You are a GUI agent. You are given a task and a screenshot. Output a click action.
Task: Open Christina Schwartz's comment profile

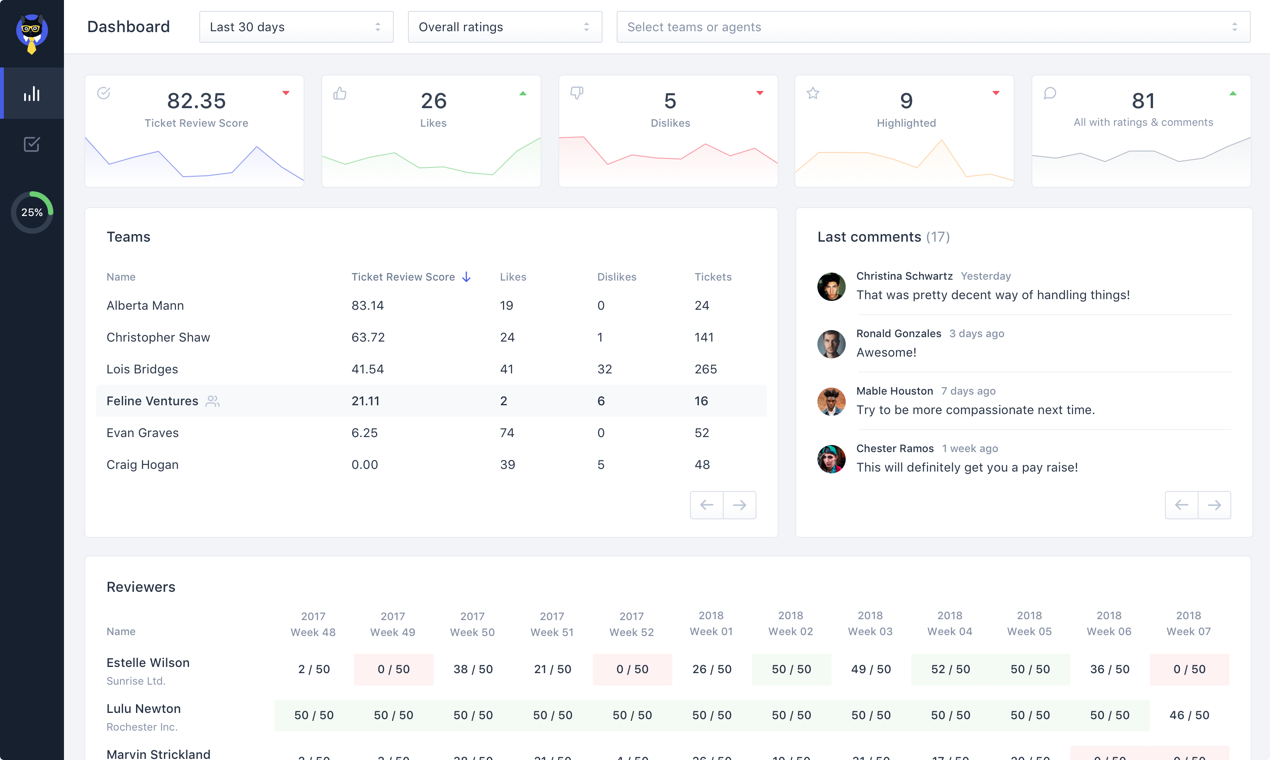click(x=831, y=286)
